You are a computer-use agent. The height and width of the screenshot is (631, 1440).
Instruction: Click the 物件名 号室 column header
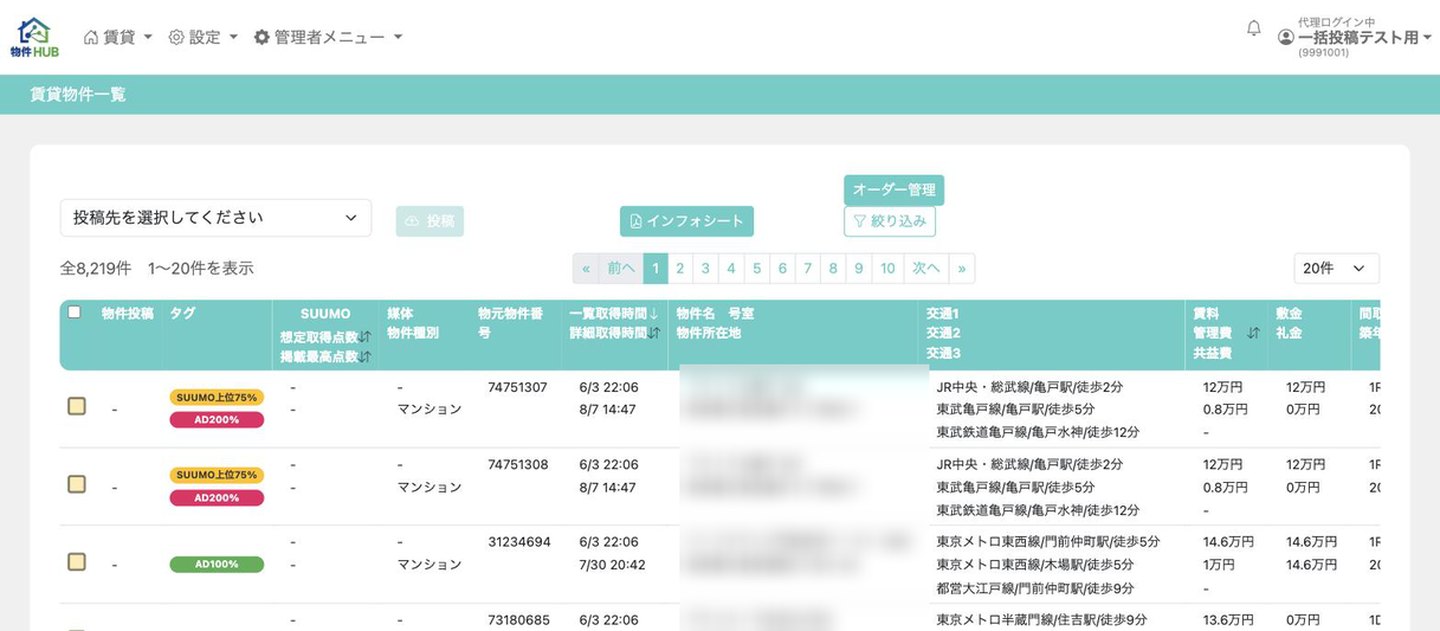pyautogui.click(x=715, y=314)
